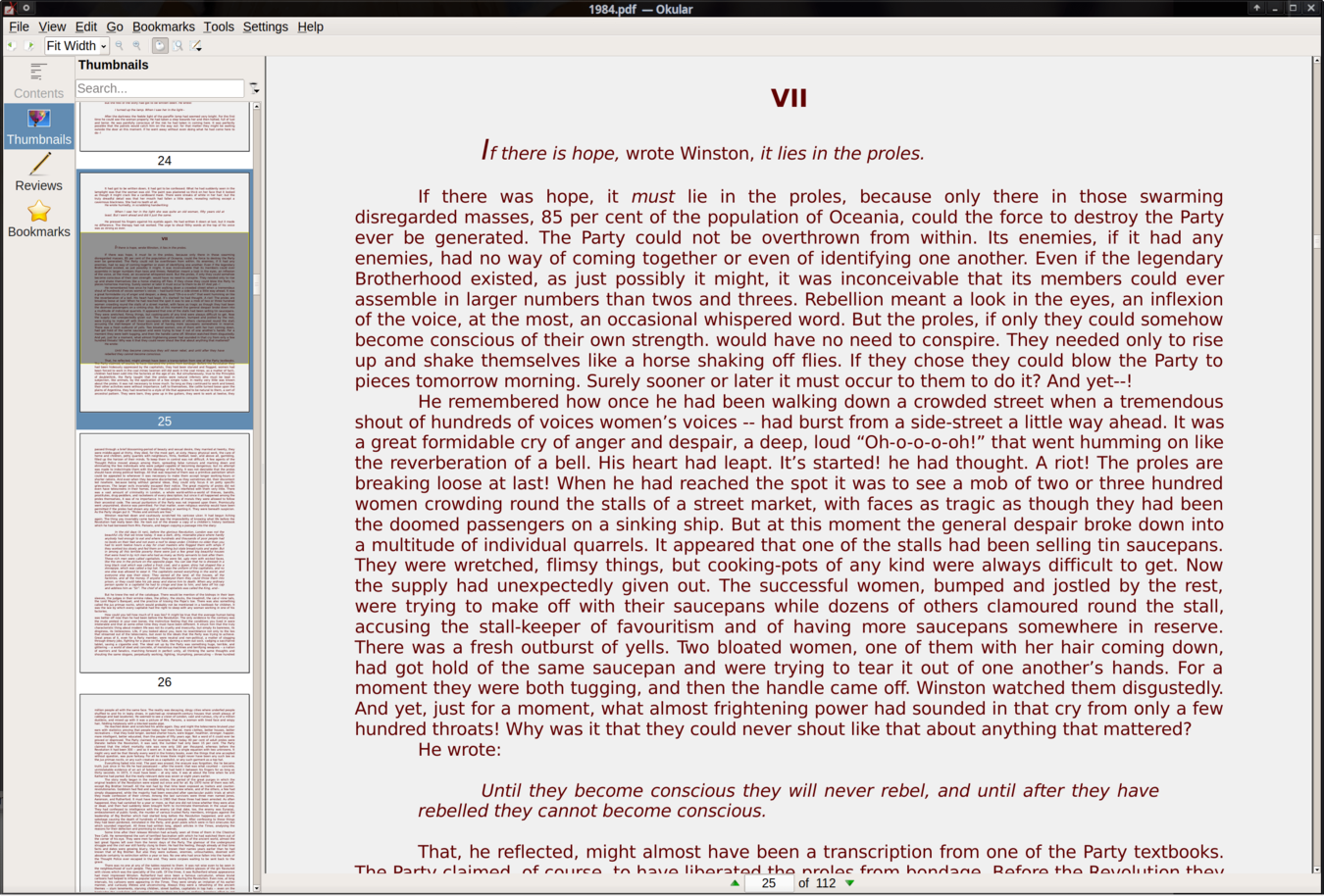Click the thumbnail panel scrollbar handle
The width and height of the screenshot is (1324, 896).
click(257, 284)
